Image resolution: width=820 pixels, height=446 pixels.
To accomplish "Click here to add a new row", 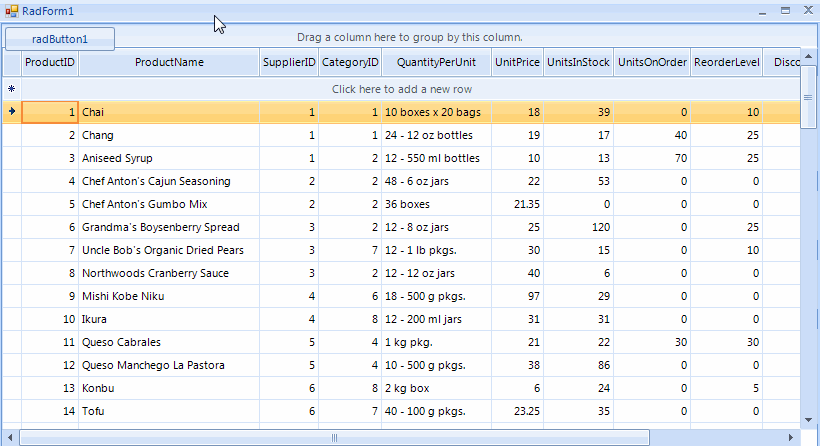I will coord(402,89).
